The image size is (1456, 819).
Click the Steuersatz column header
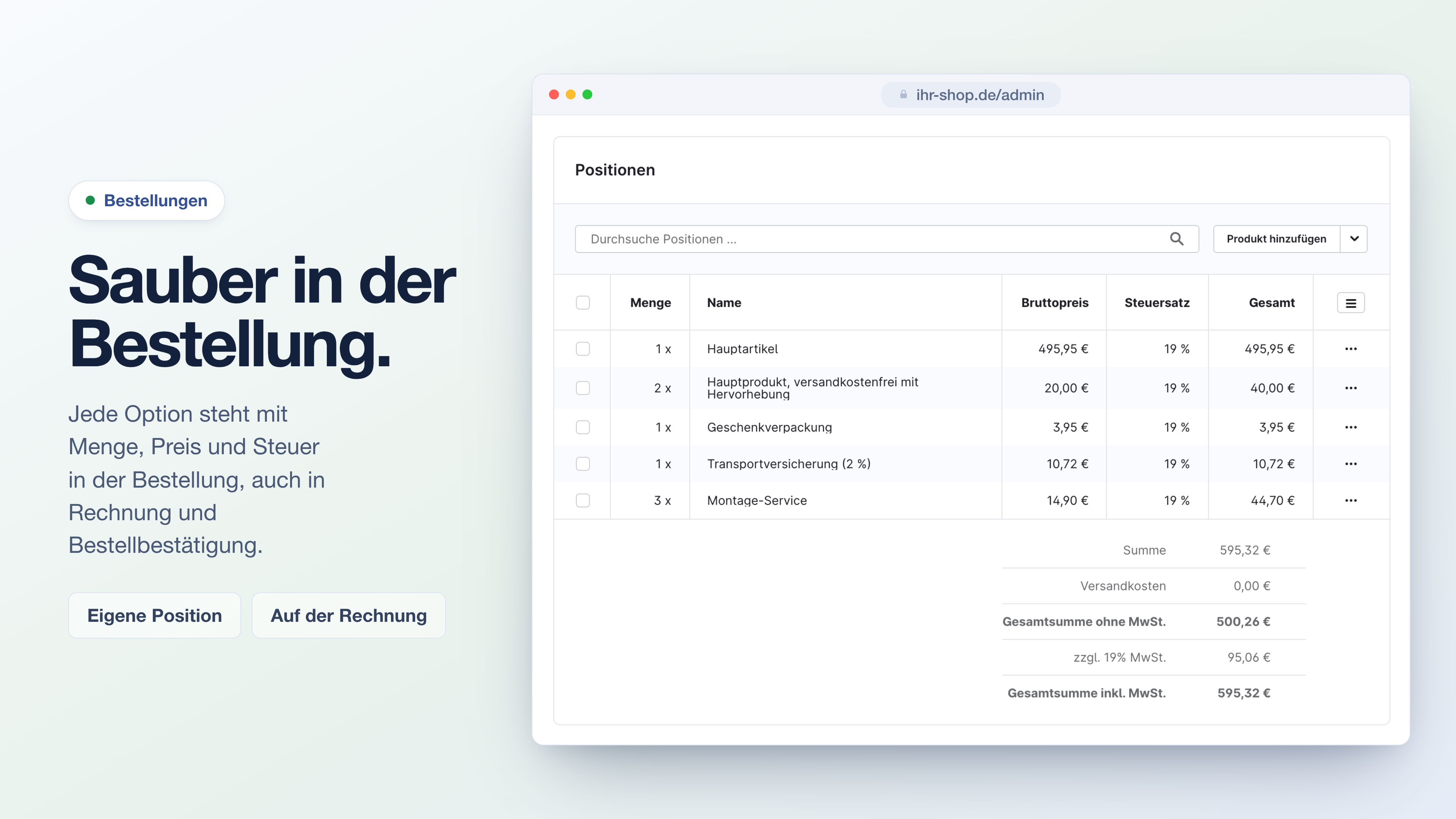1157,303
